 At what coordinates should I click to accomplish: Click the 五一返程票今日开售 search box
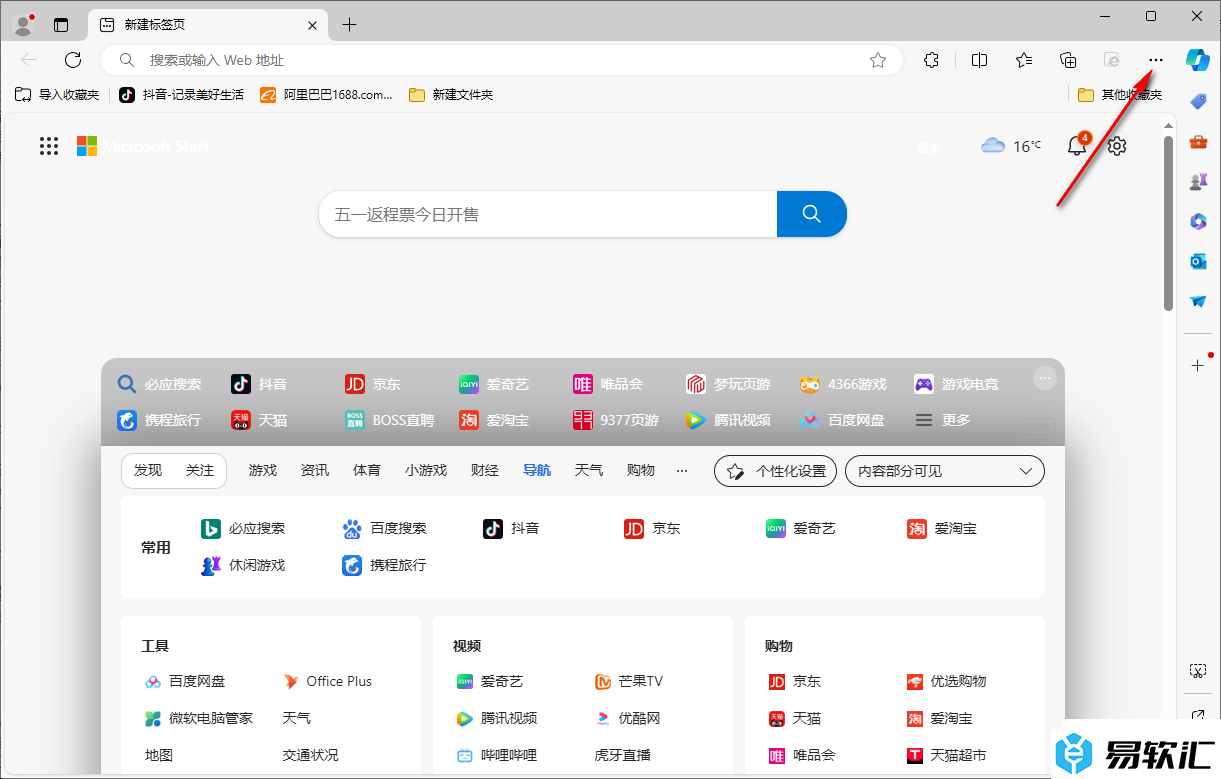coord(548,214)
